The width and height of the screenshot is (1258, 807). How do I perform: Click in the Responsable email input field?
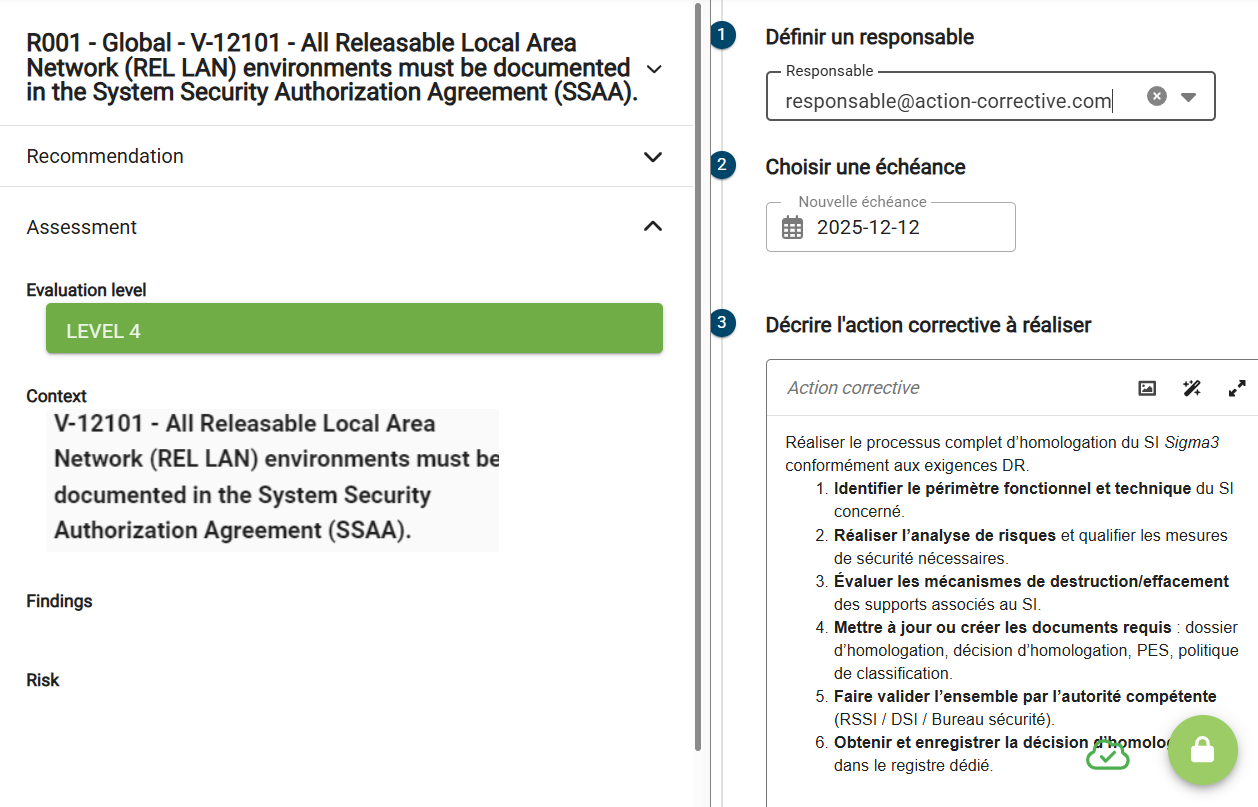click(x=950, y=101)
